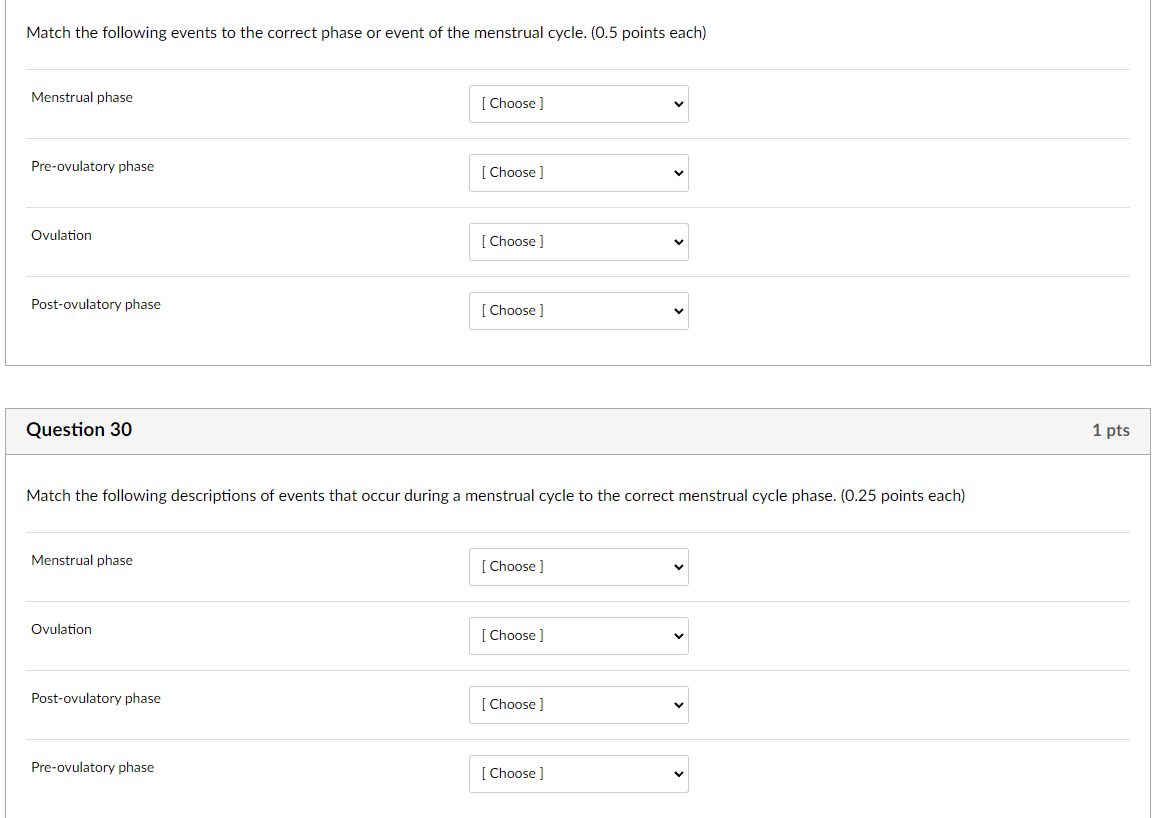1156x818 pixels.
Task: Click the 1 pts label
Action: coord(1110,429)
